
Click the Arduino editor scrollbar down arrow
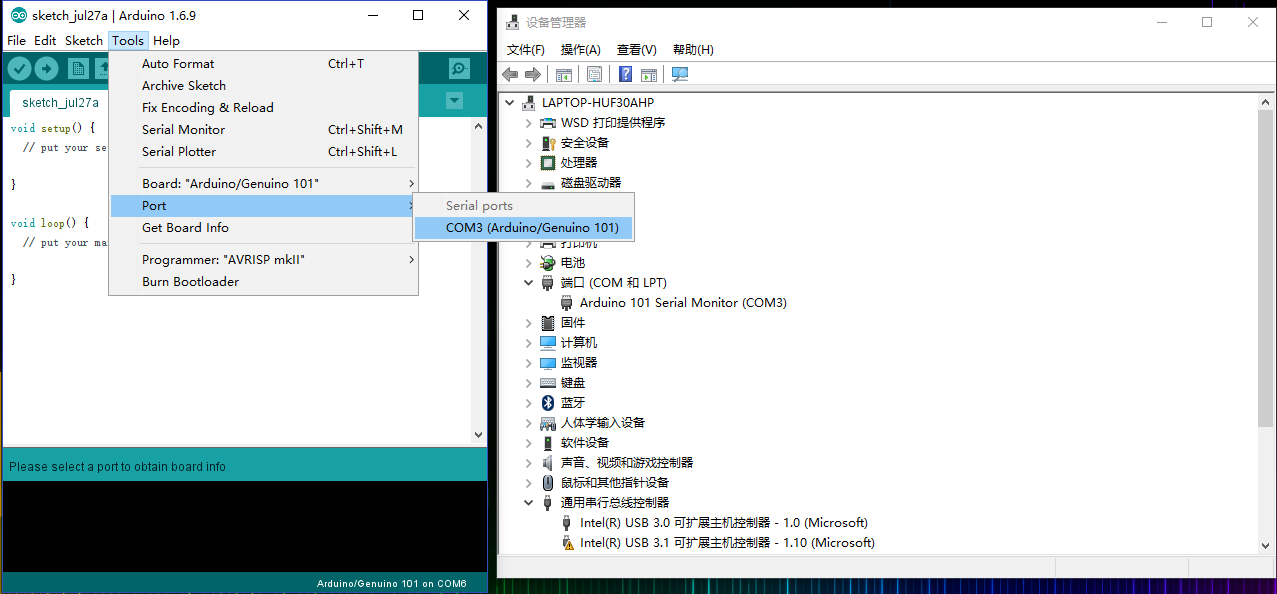coord(478,435)
